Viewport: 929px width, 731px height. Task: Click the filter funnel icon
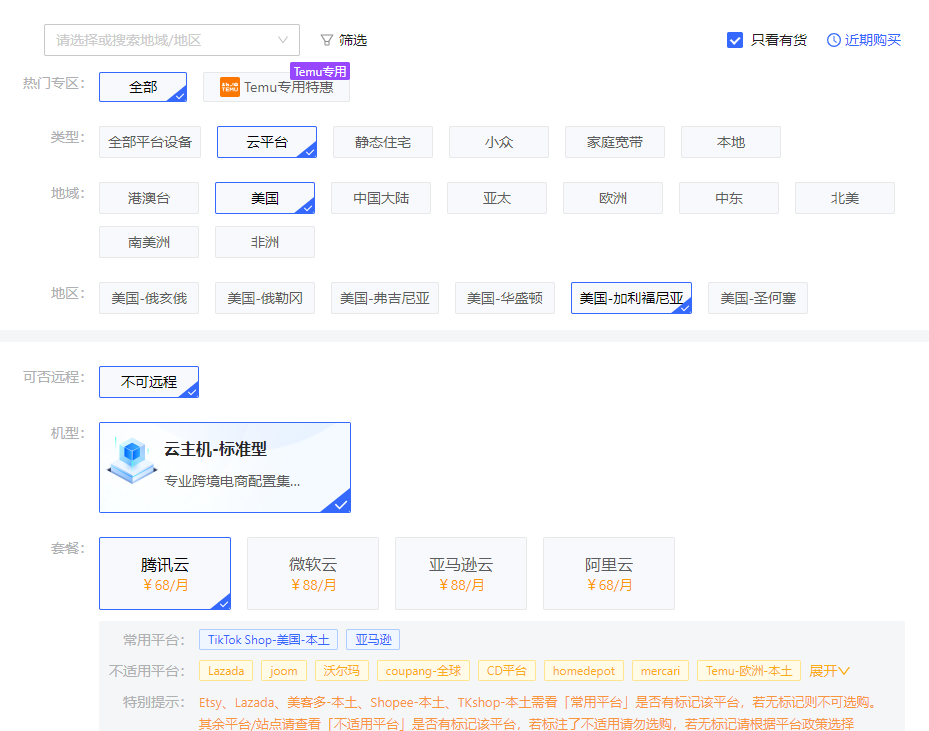pyautogui.click(x=326, y=40)
